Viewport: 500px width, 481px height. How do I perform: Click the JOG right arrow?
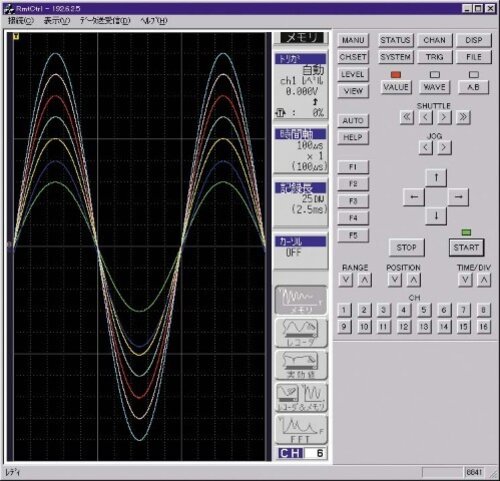[x=444, y=147]
